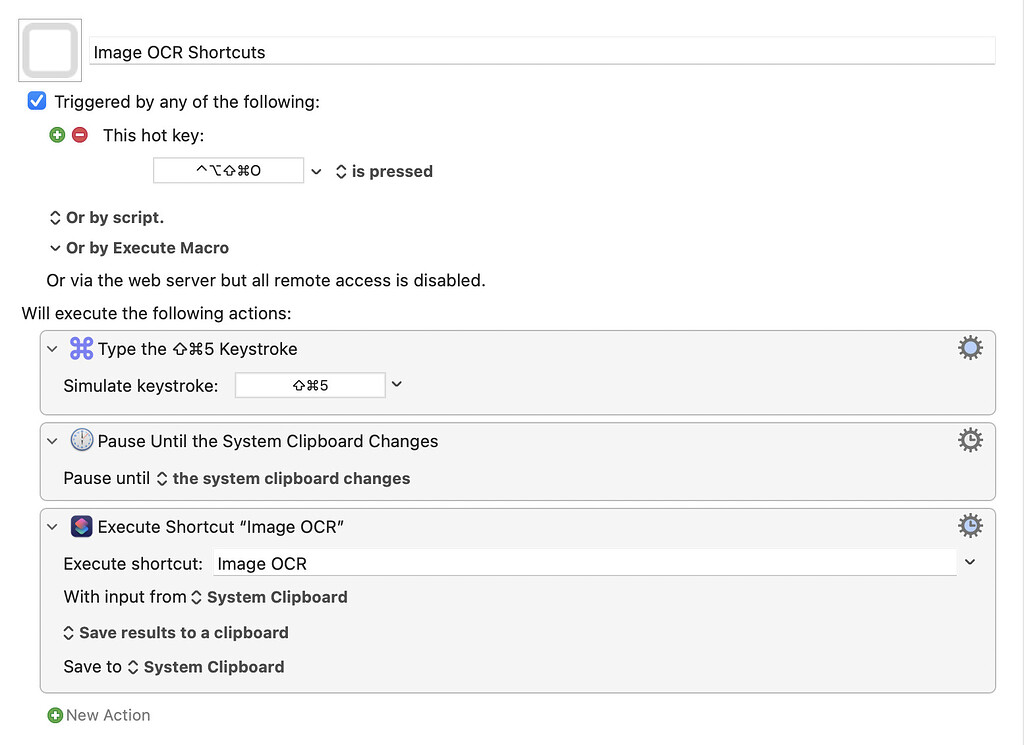Viewport: 1024px width, 745px height.
Task: Expand the "Or by Execute Macro" section
Action: [x=55, y=248]
